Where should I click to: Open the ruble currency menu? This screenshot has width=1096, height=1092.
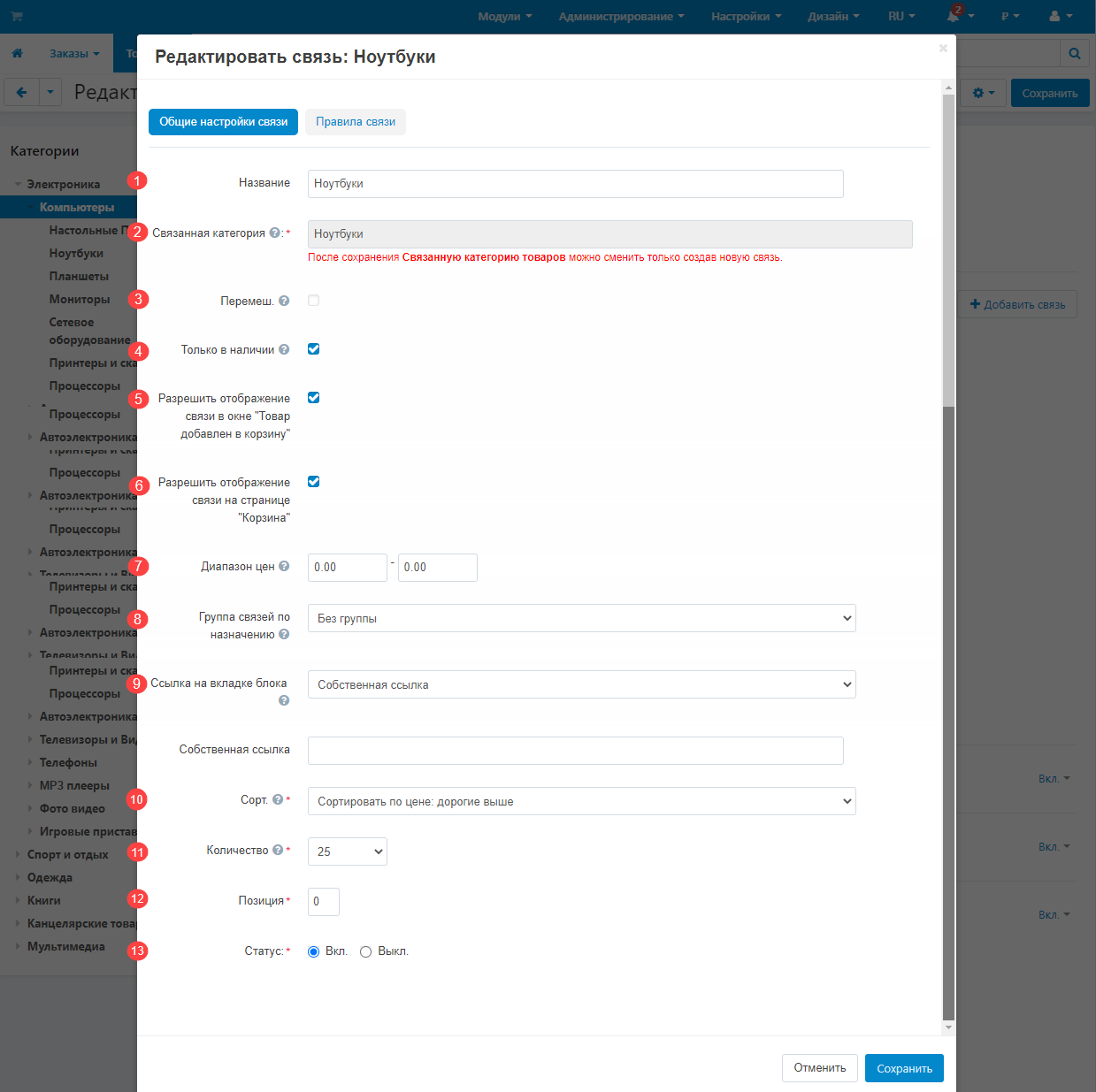pos(1009,16)
